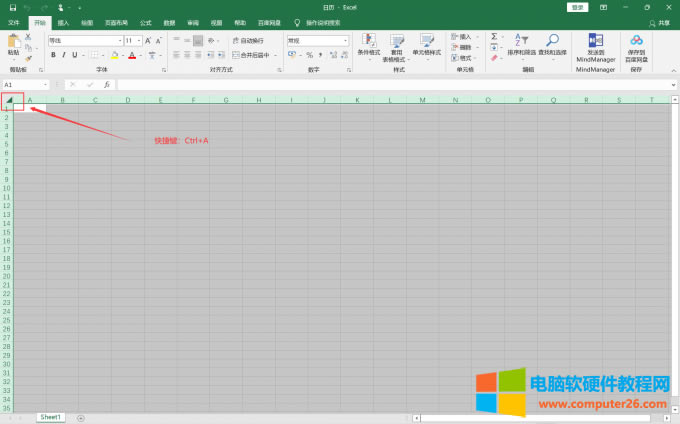680x424 pixels.
Task: Click the AutoSum sigma icon
Action: [494, 36]
